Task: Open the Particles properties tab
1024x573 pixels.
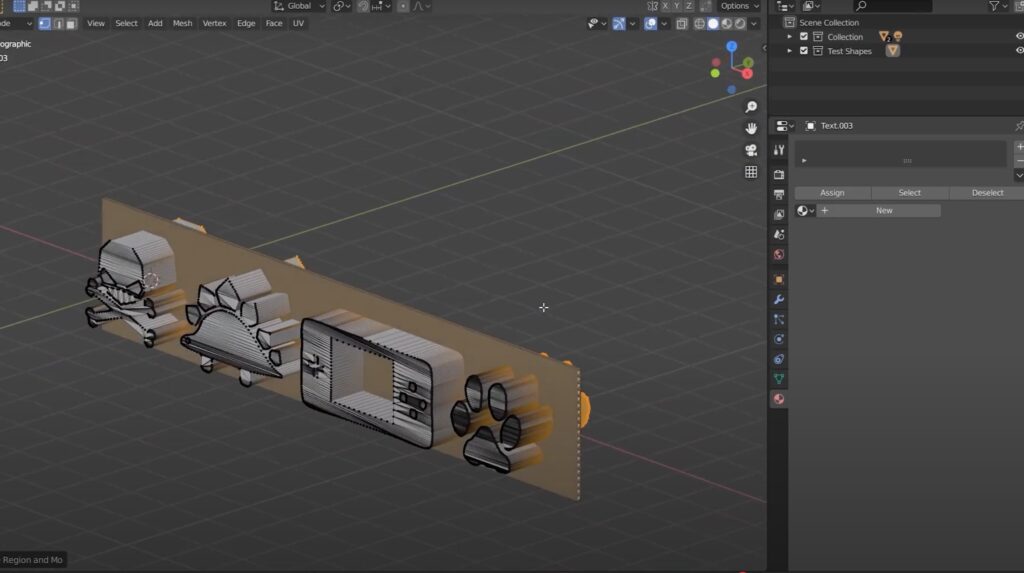Action: pyautogui.click(x=778, y=319)
